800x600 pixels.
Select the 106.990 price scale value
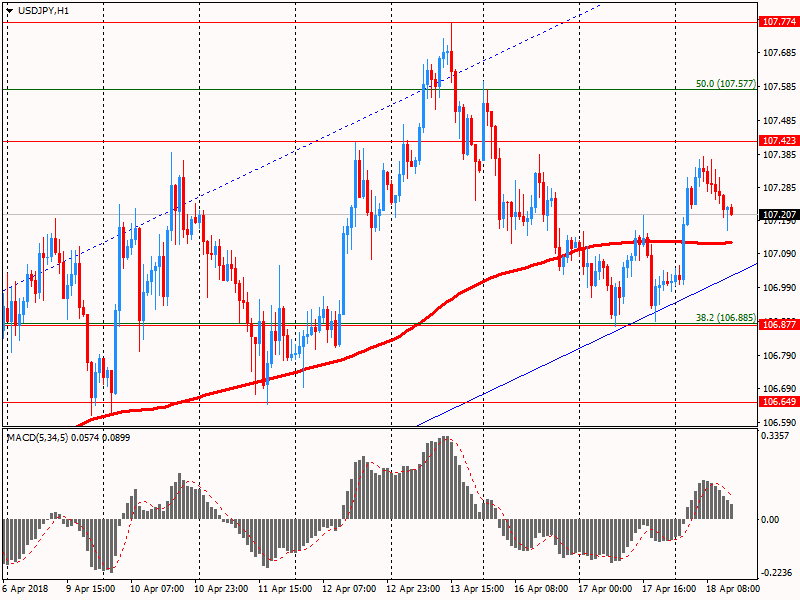pos(779,288)
